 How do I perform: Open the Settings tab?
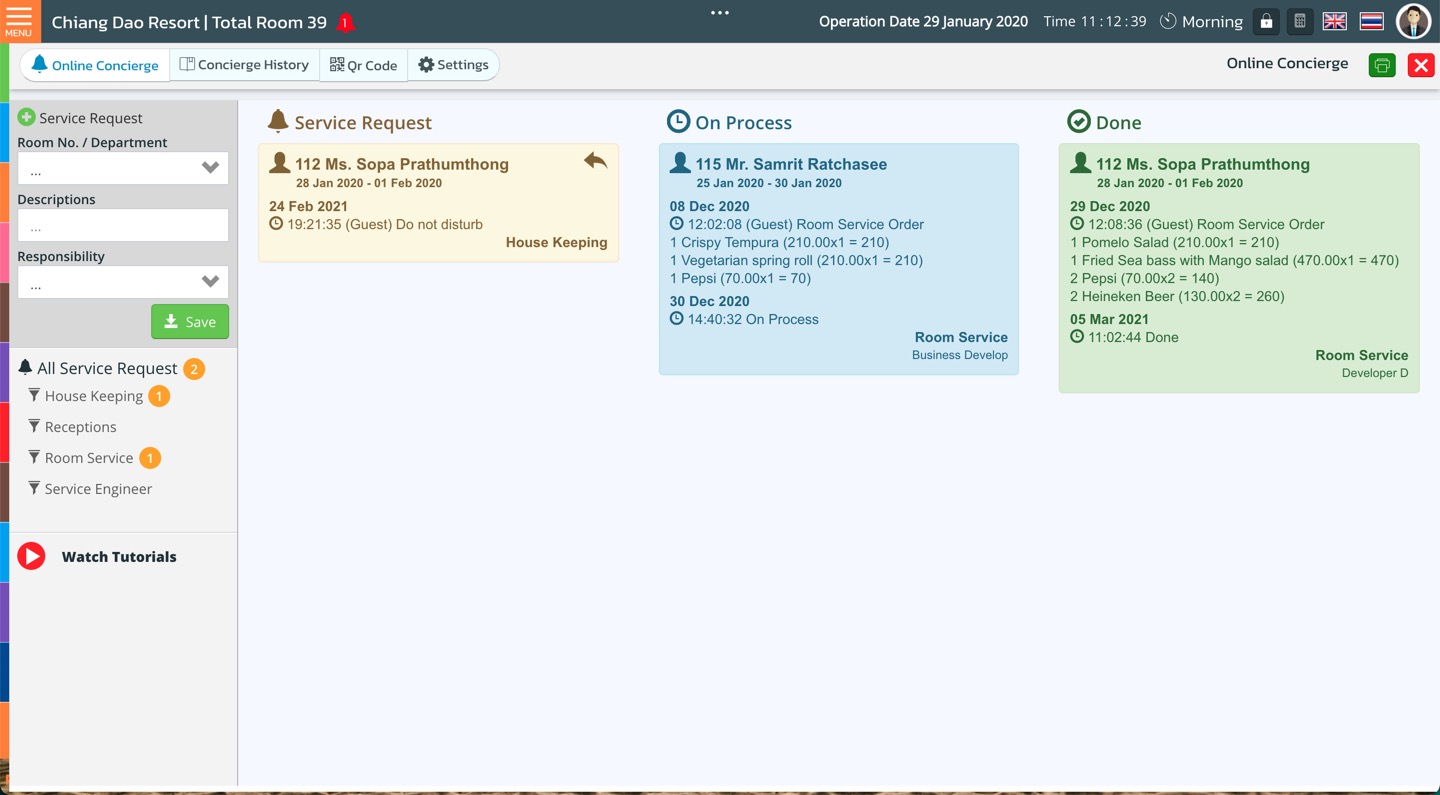coord(454,65)
